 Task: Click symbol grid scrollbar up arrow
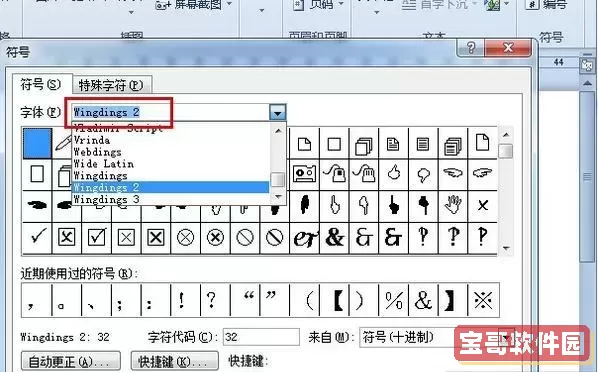(x=506, y=135)
